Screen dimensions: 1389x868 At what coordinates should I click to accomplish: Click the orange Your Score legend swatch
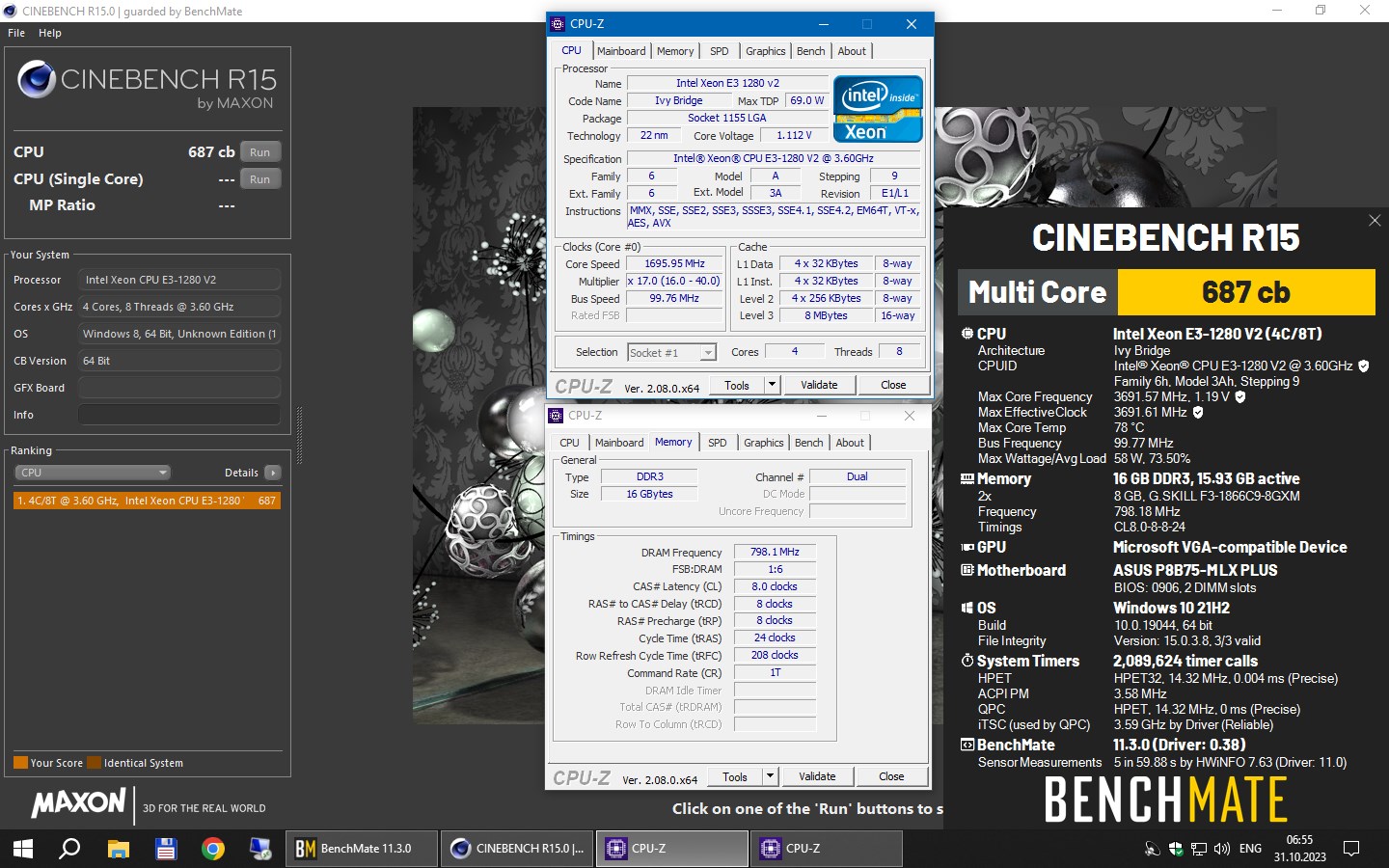pyautogui.click(x=20, y=763)
